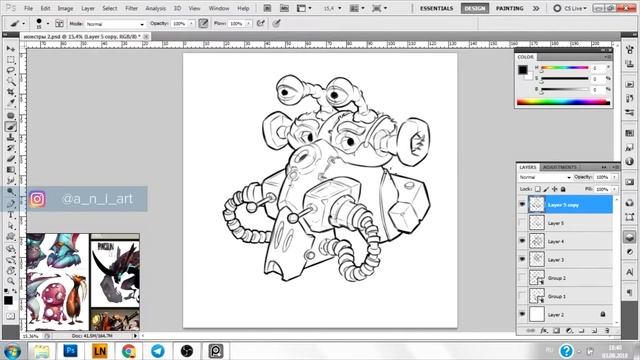Image resolution: width=640 pixels, height=360 pixels.
Task: Select Layer 4 thumbnail
Action: (x=537, y=241)
